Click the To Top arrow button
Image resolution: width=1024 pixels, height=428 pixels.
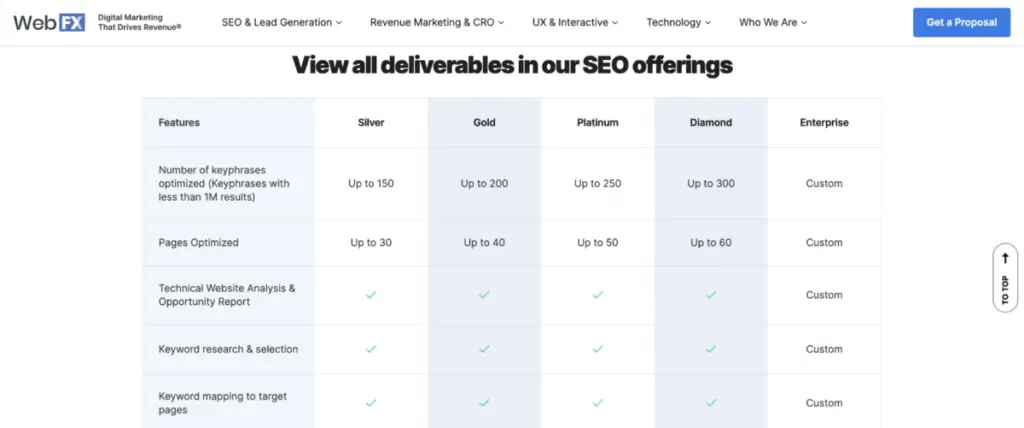[1005, 277]
